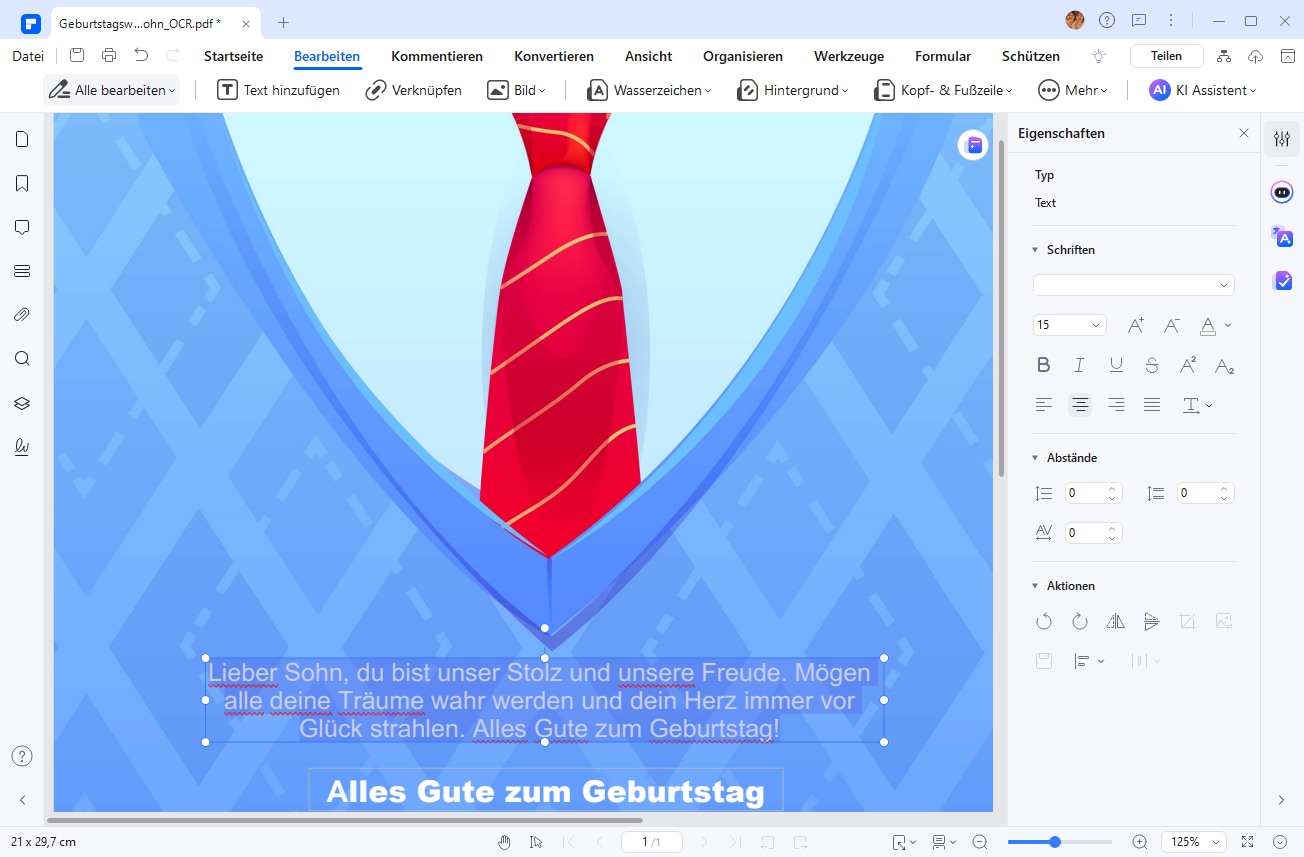1304x857 pixels.
Task: Adjust the zoom slider in status bar
Action: (1060, 842)
